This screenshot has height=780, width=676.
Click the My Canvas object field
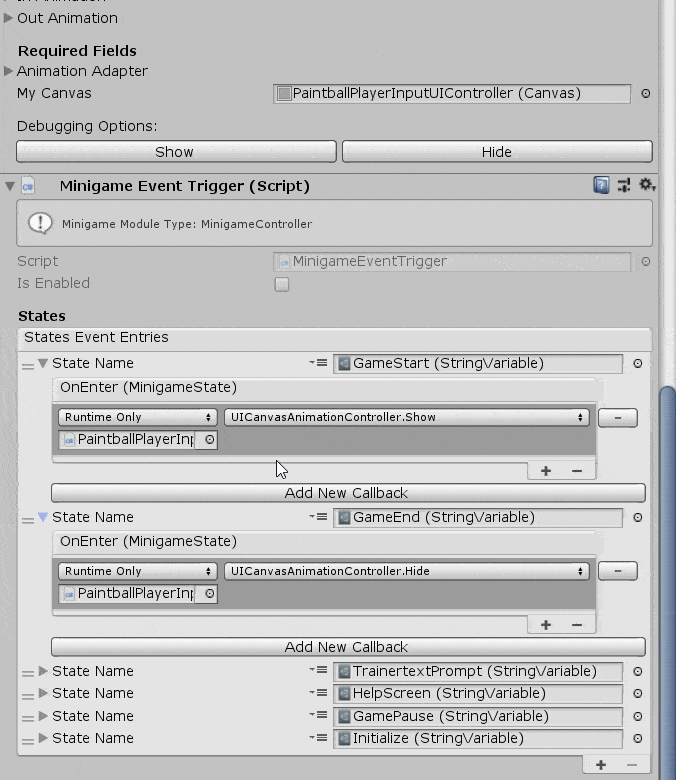pyautogui.click(x=452, y=94)
